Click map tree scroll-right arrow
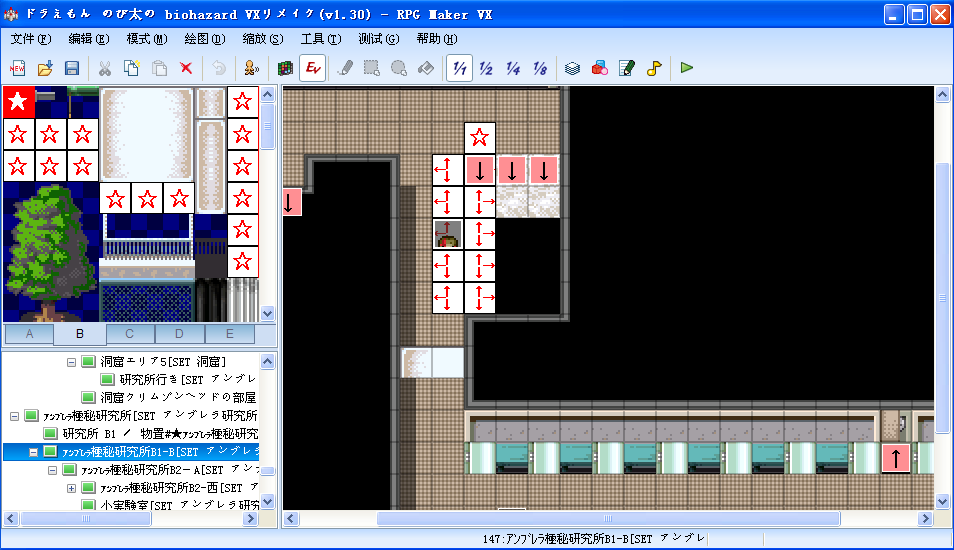This screenshot has height=550, width=954. [x=250, y=519]
